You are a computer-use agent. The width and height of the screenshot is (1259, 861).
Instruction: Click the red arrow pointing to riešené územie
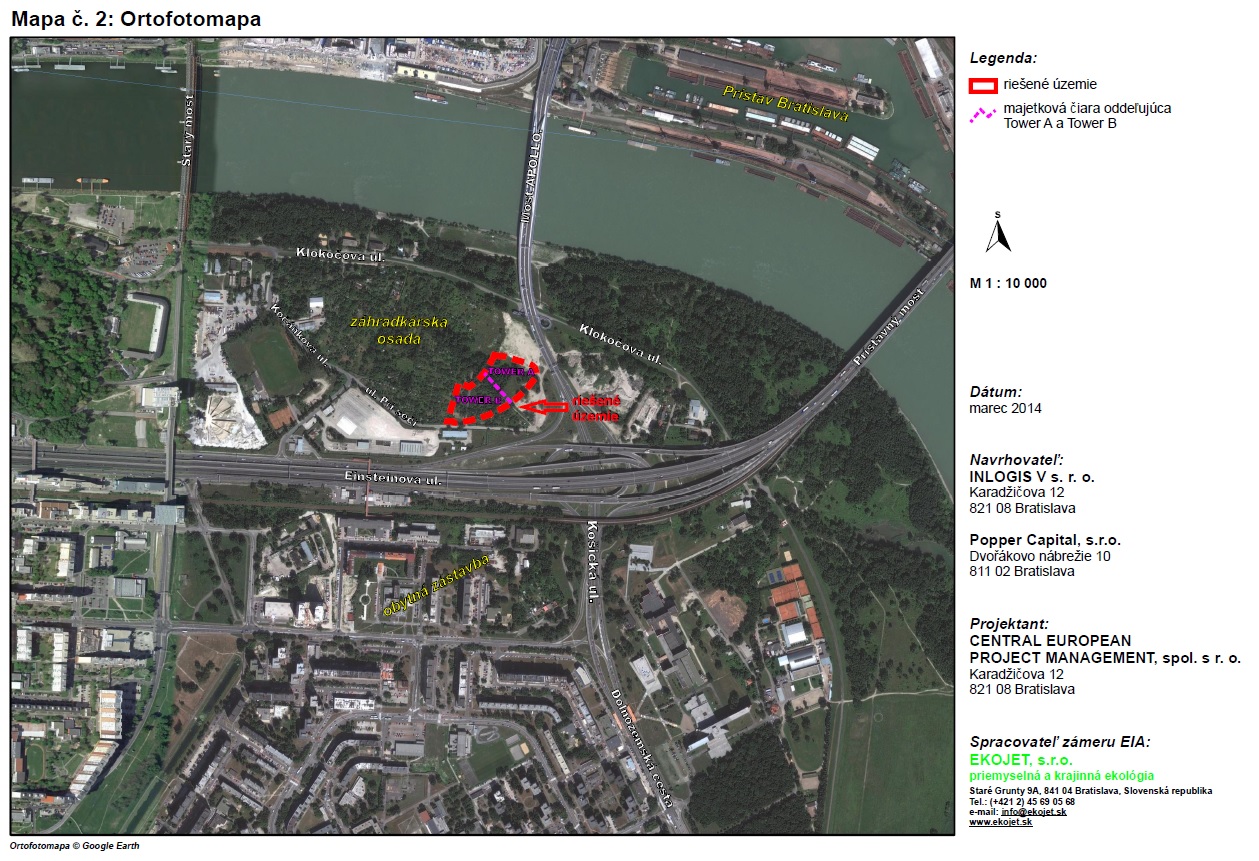[543, 406]
